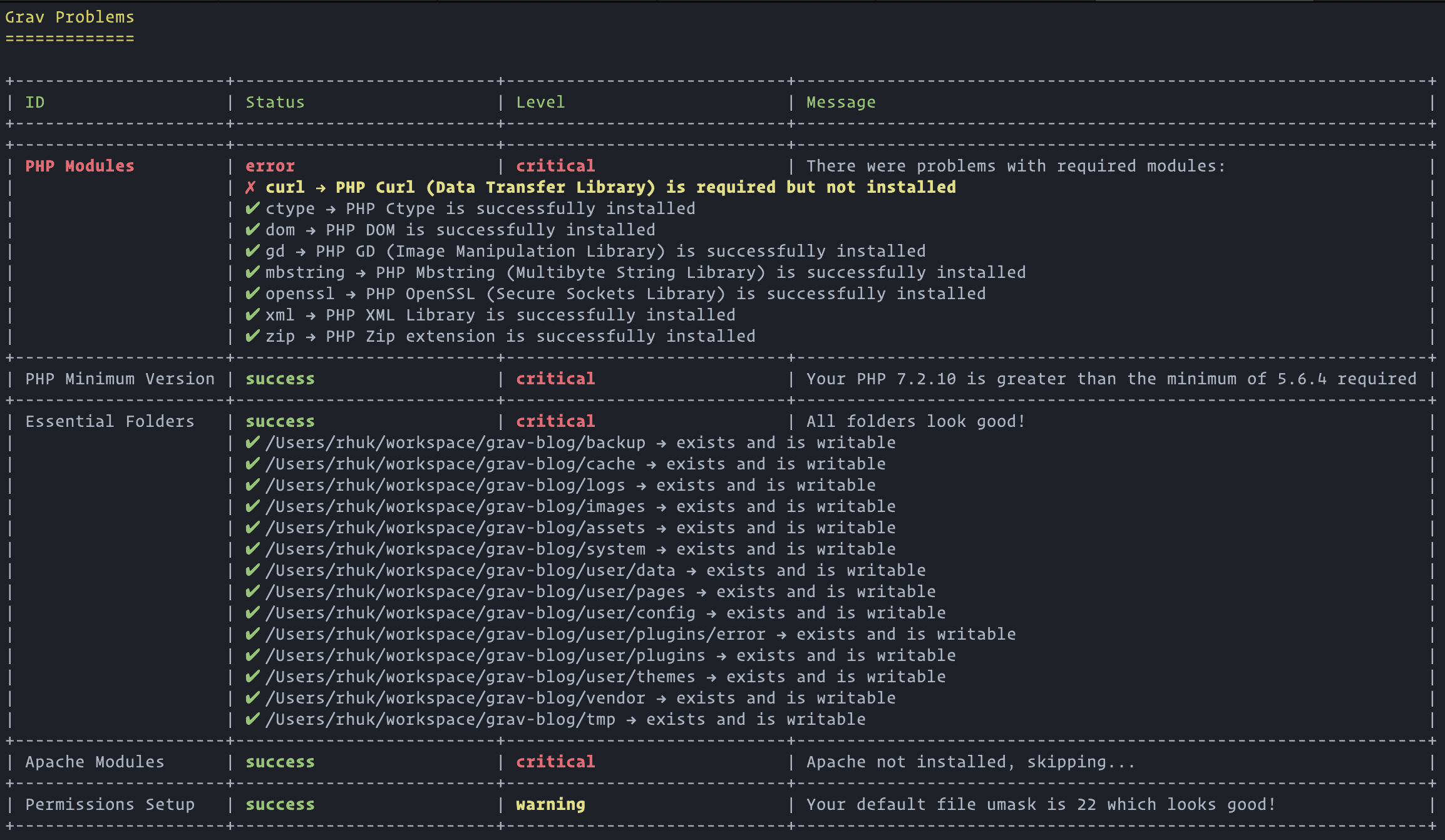Click 'critical' level in Apache Modules row
This screenshot has height=840, width=1445.
555,762
